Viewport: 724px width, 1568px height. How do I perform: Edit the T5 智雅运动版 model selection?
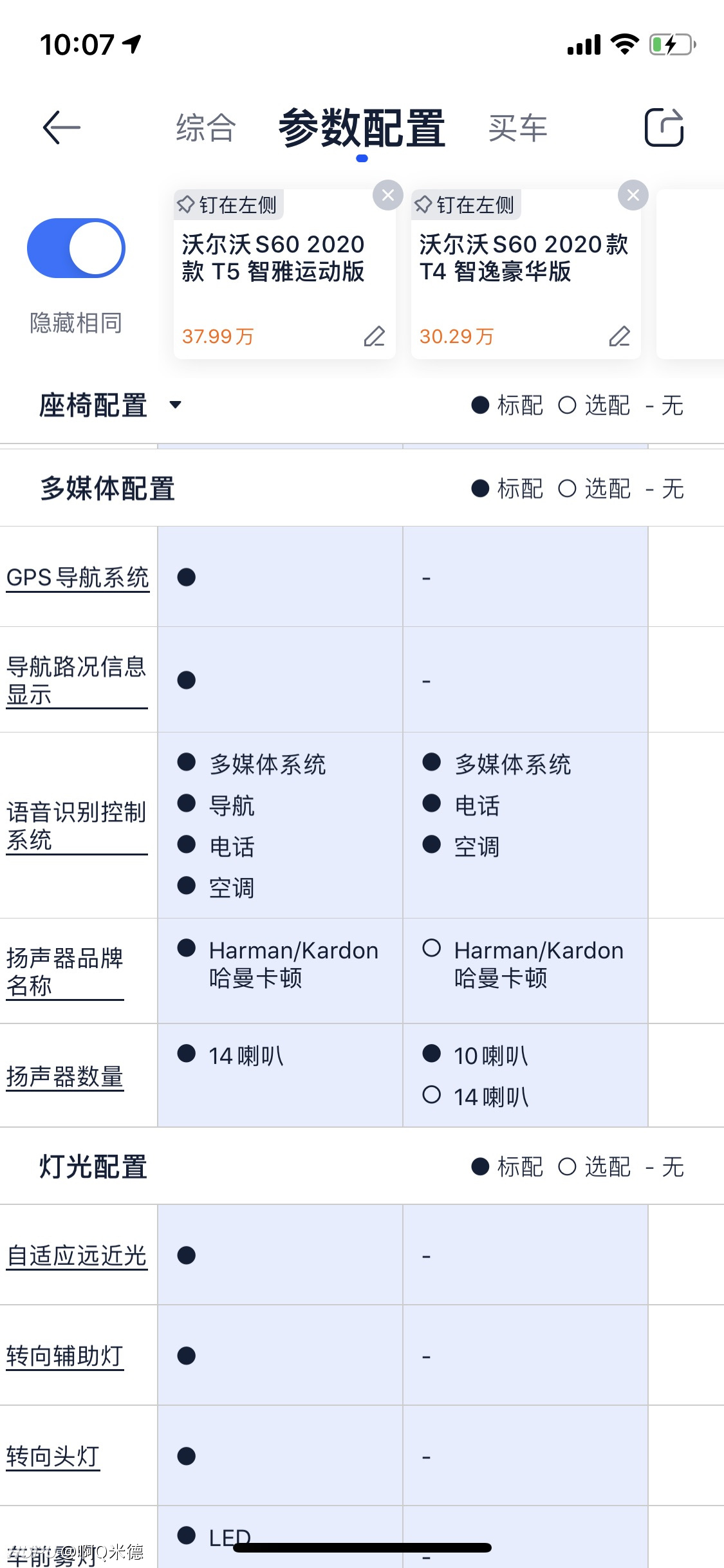(x=375, y=336)
